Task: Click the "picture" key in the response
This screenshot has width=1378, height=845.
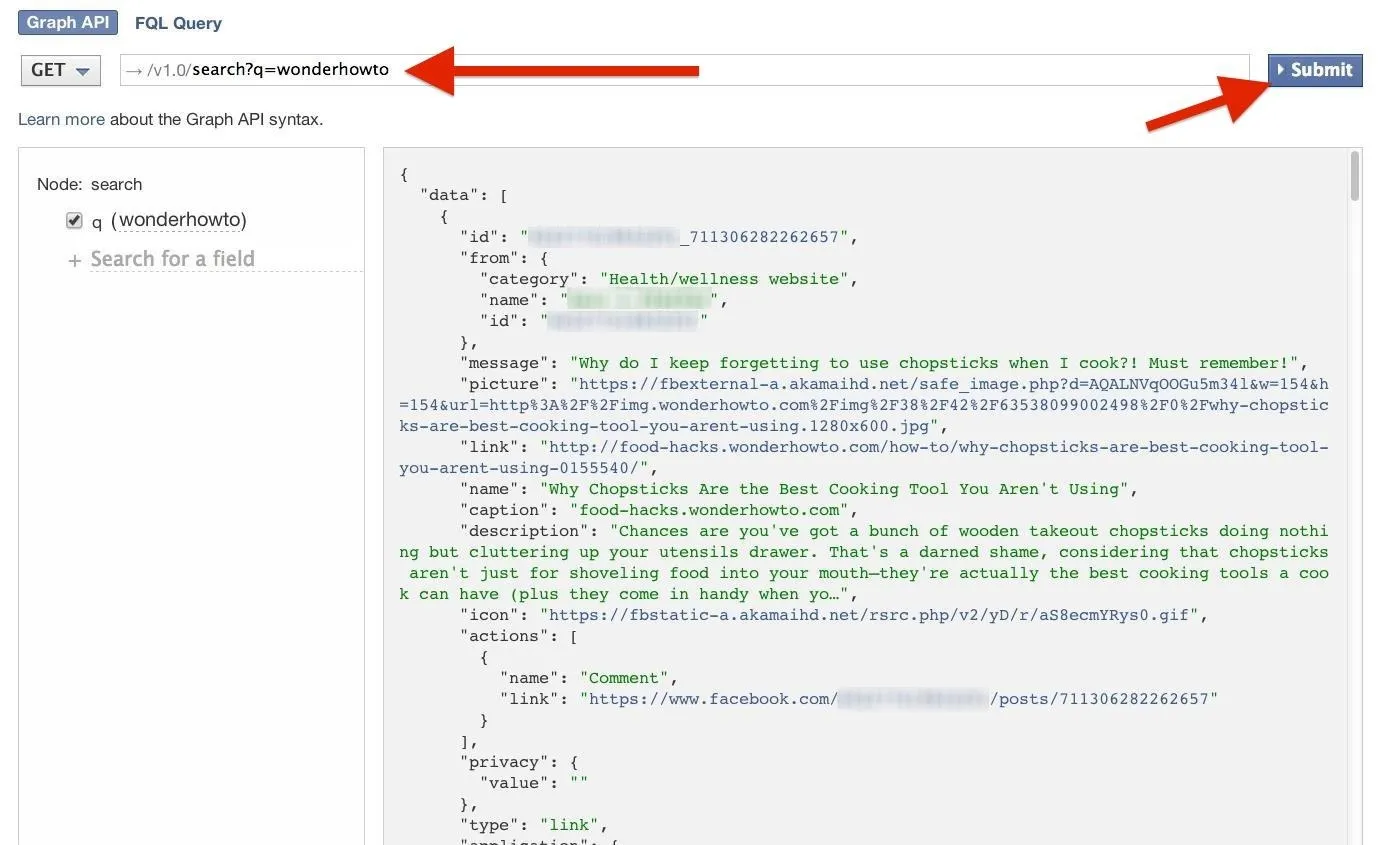Action: [504, 384]
